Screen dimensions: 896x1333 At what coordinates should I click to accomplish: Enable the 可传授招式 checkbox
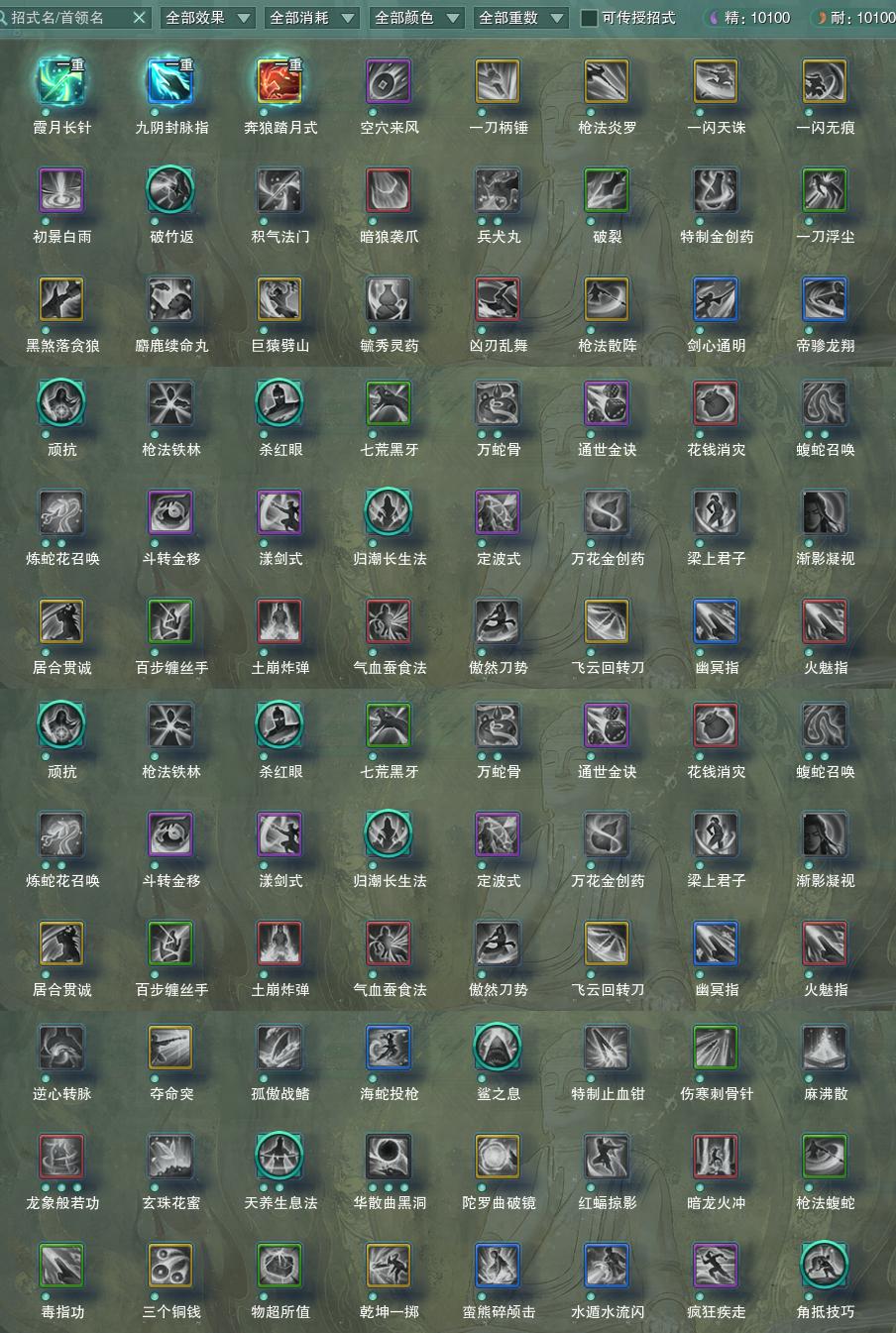point(589,18)
